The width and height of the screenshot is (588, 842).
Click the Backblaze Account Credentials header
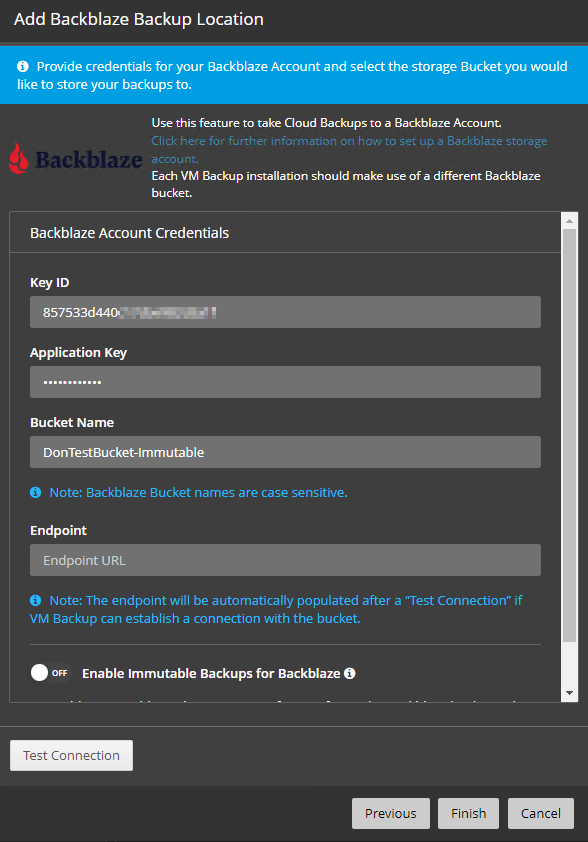point(129,233)
